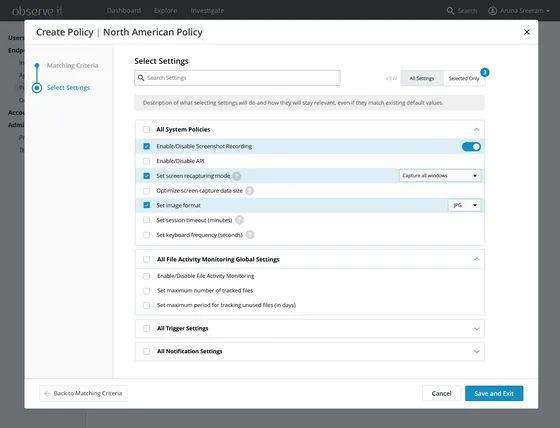Click help icon beside Set screen recapturing mode

click(x=236, y=176)
